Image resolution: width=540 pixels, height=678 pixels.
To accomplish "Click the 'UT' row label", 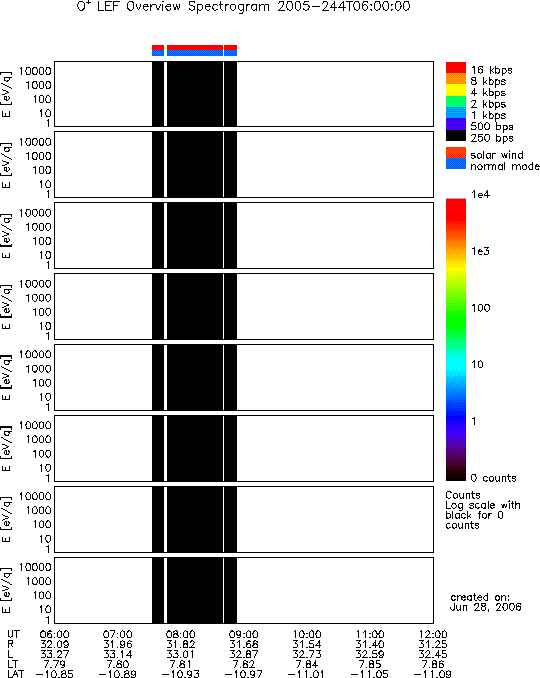I will (x=13, y=634).
